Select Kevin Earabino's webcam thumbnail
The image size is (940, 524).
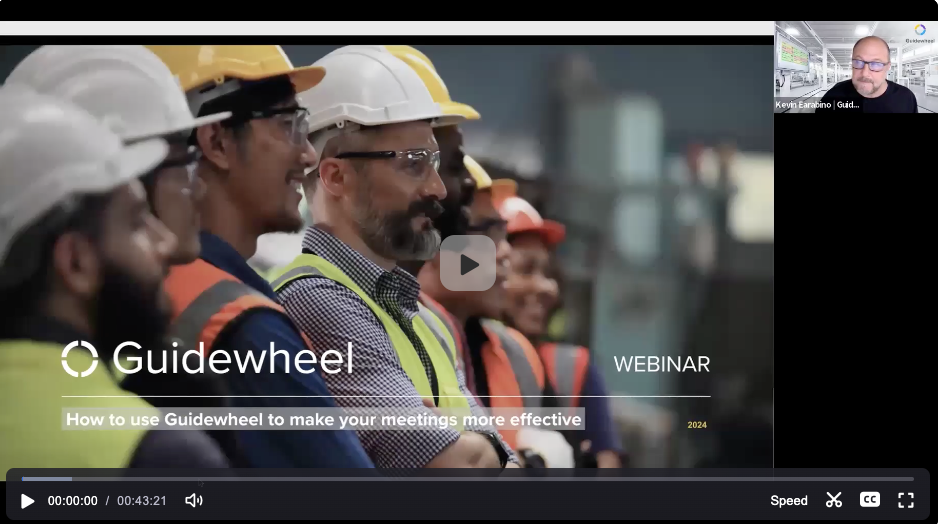coord(855,67)
